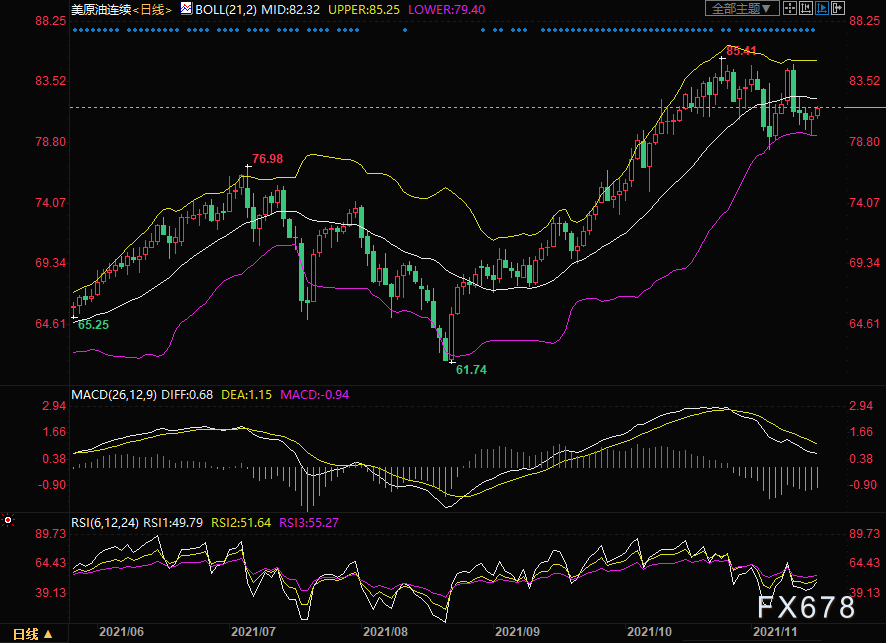The height and width of the screenshot is (643, 886).
Task: Click the axis icon with left-pointing marker
Action: point(806,8)
